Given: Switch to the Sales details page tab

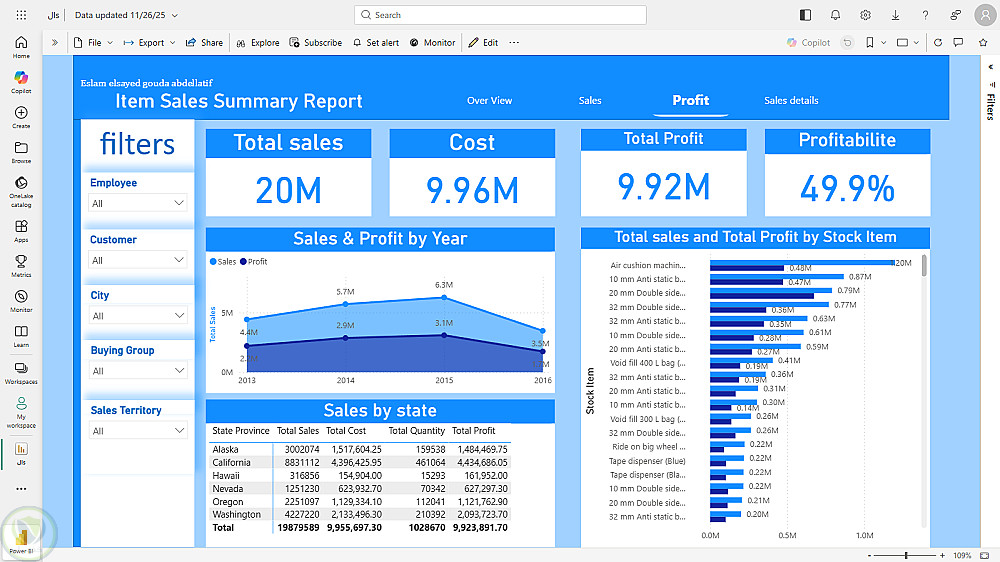Looking at the screenshot, I should tap(791, 100).
